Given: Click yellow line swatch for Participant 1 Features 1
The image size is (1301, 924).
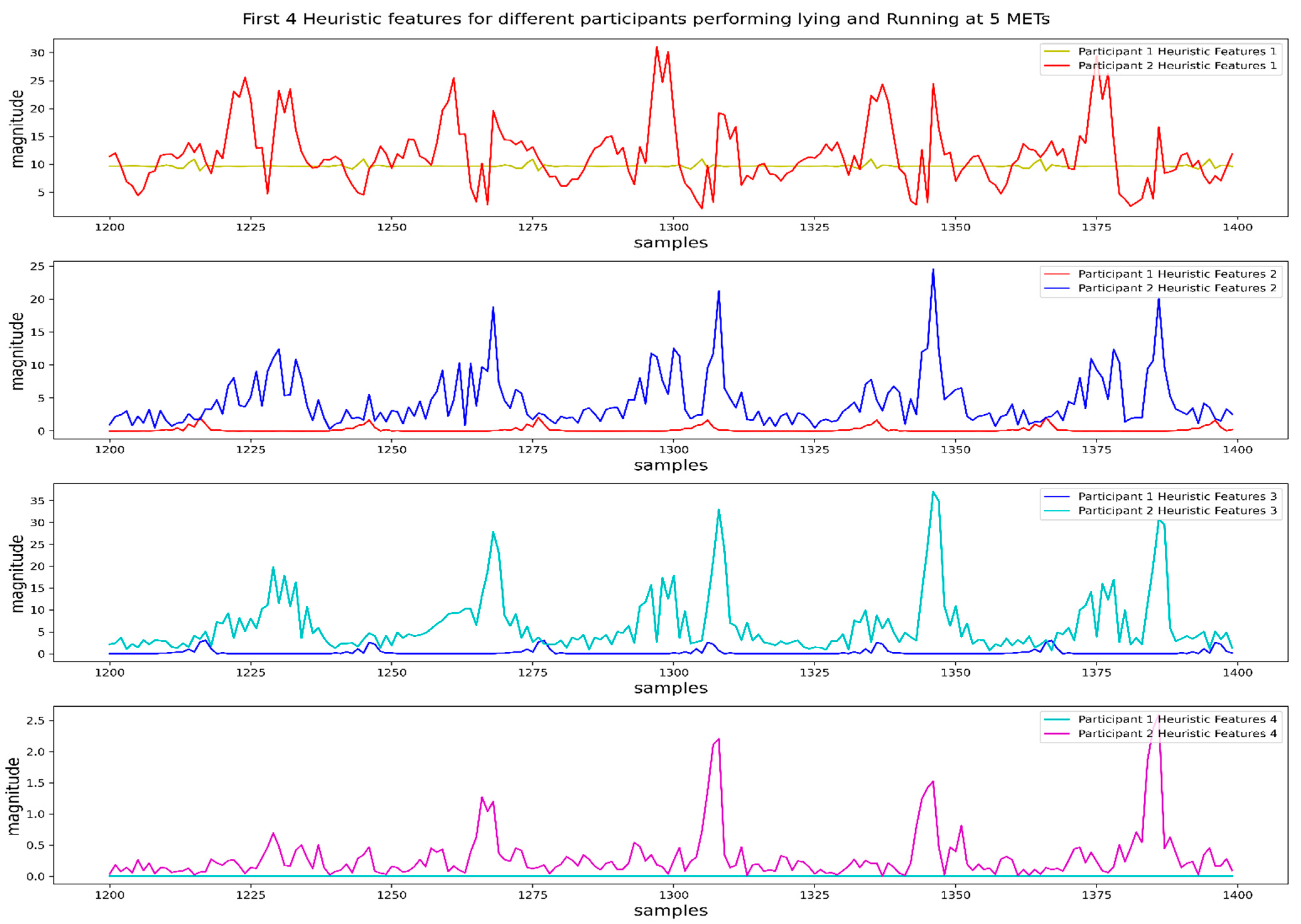Looking at the screenshot, I should coord(1057,51).
